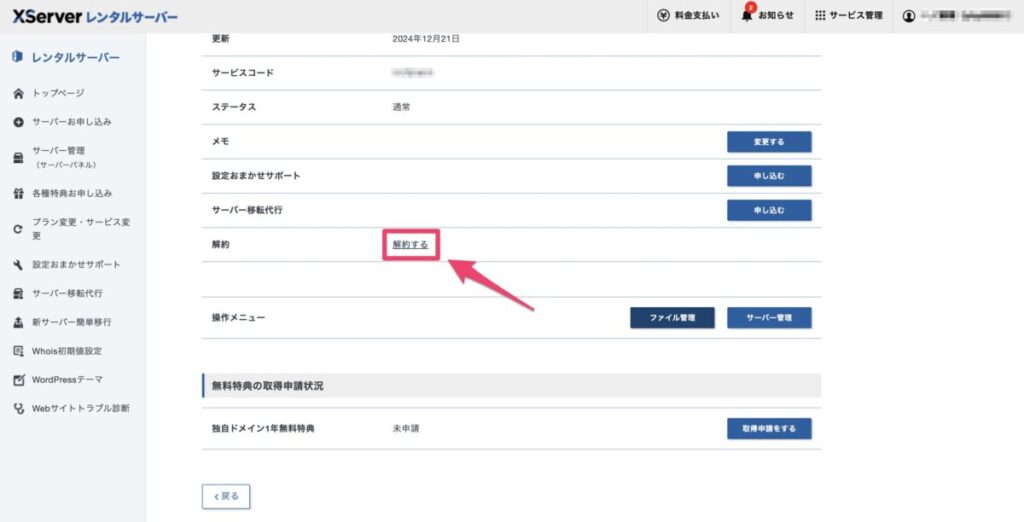Click 独自ドメイン1年無料特典 label
1024x522 pixels.
point(263,429)
